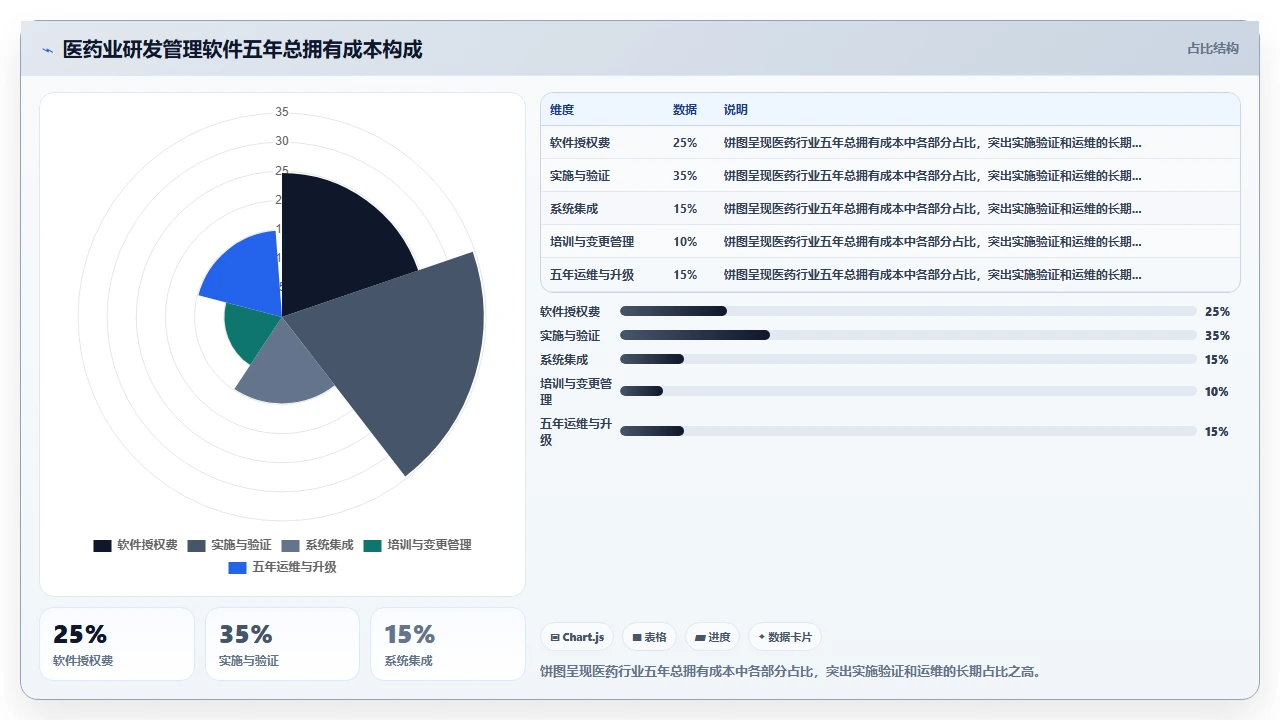Click the 实施与验证 legend label
Screen dimensions: 1280x720
[x=241, y=545]
